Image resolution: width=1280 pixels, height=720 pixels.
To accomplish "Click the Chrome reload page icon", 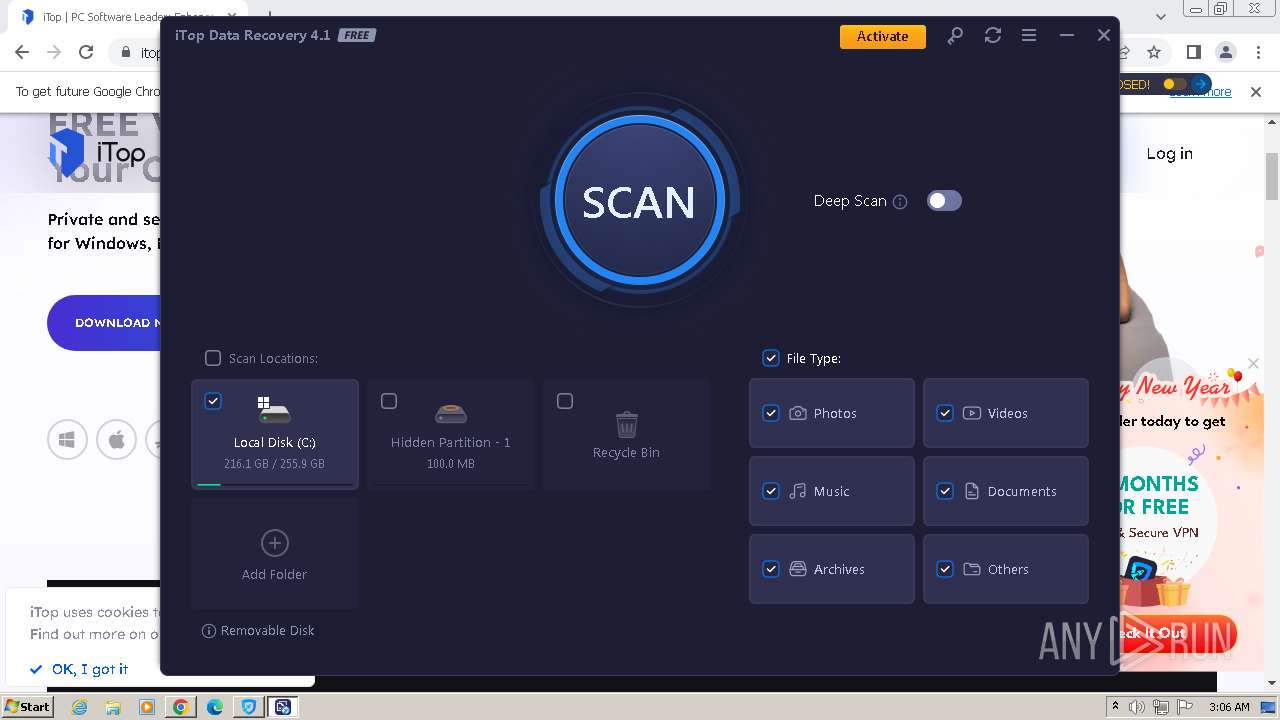I will click(x=86, y=52).
